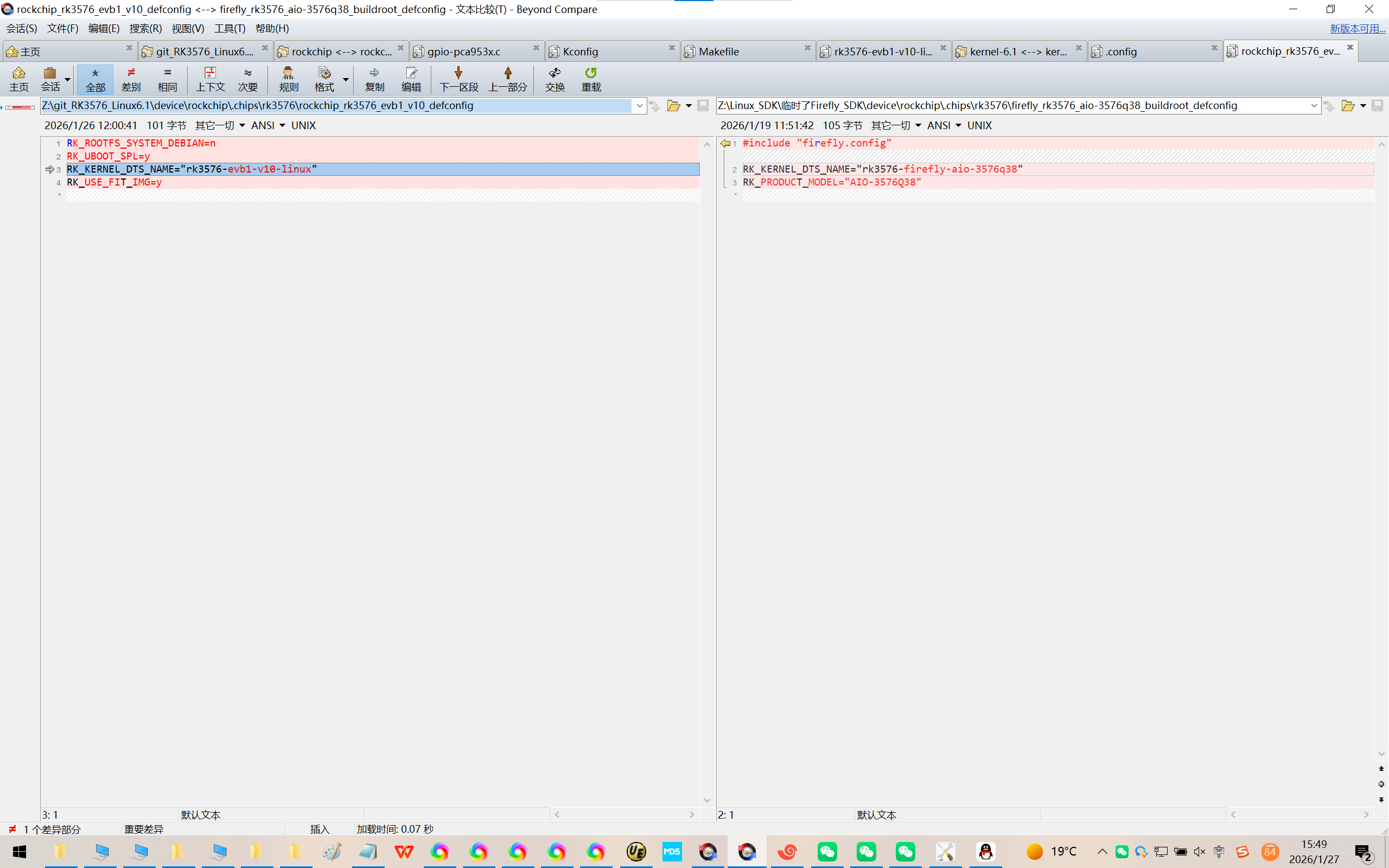Open left pane ANSI encoding dropdown
This screenshot has height=868, width=1389.
click(269, 125)
